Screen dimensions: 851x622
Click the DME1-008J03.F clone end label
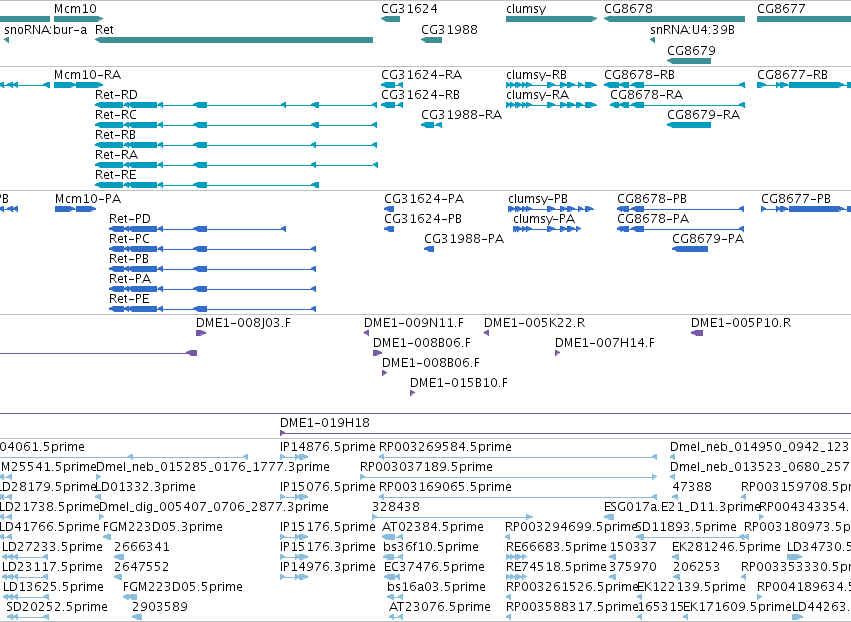[243, 323]
